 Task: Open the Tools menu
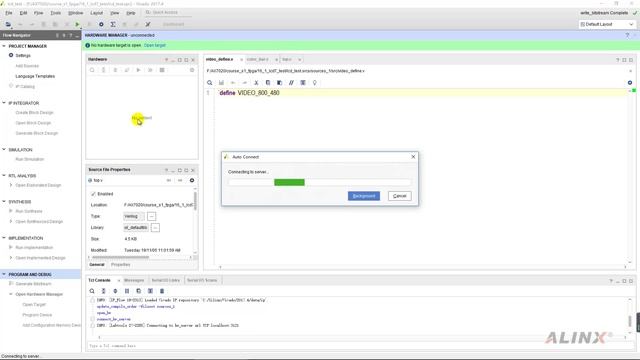tap(56, 13)
